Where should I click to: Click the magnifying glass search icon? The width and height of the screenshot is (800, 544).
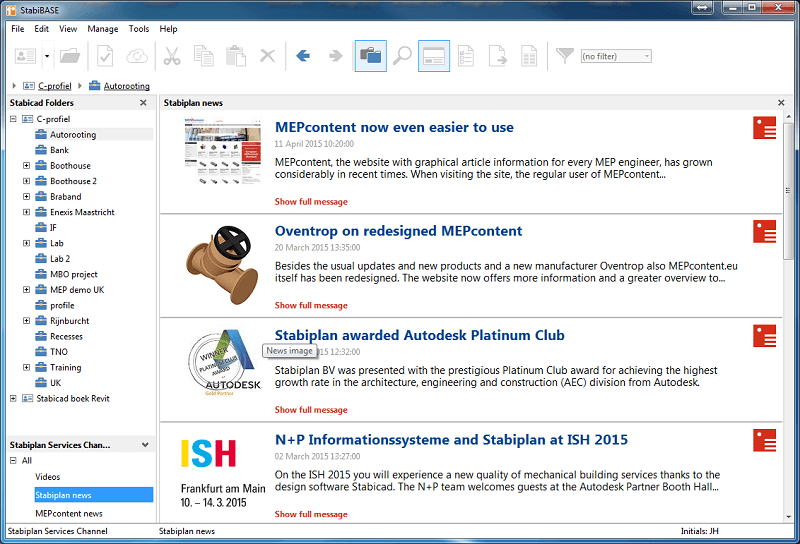[x=402, y=56]
